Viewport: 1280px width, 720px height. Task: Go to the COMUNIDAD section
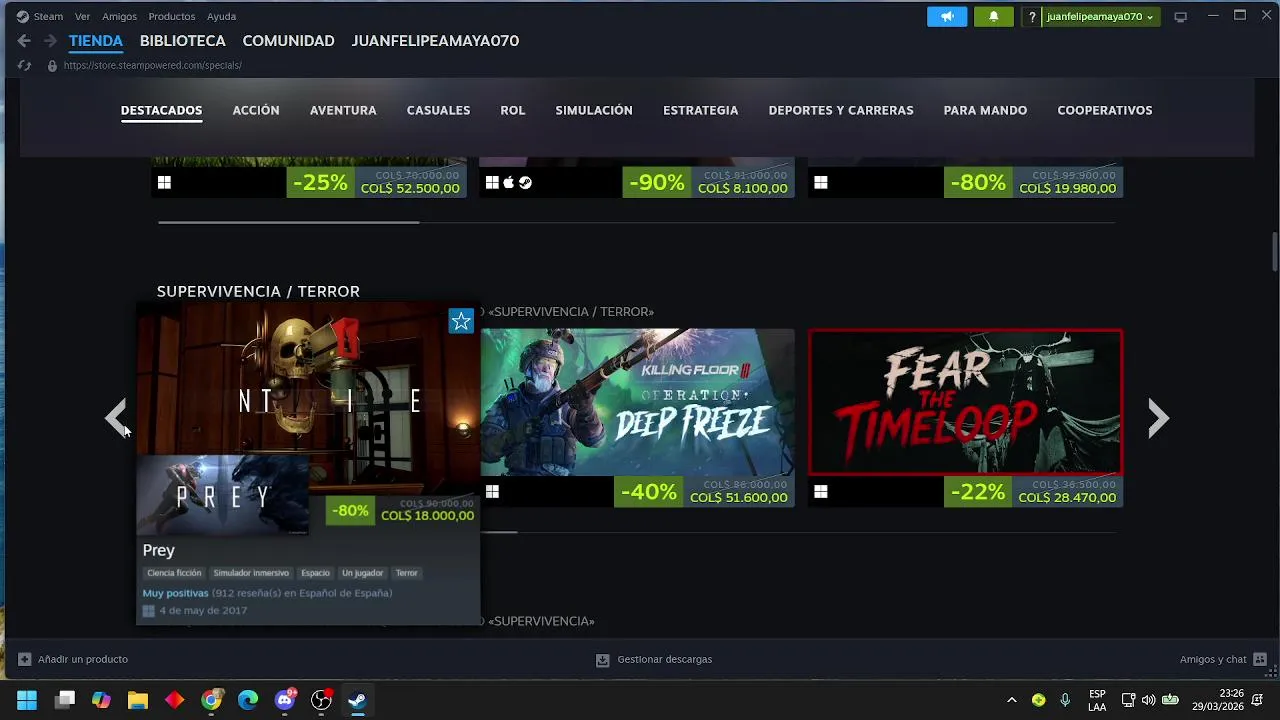288,41
